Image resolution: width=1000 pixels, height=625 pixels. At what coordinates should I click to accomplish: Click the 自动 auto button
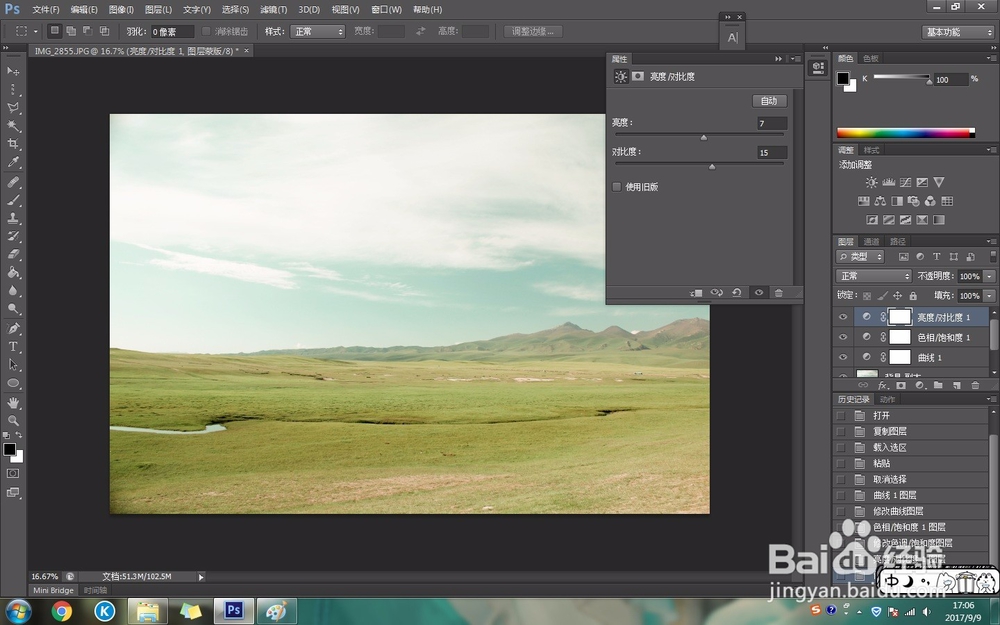769,101
